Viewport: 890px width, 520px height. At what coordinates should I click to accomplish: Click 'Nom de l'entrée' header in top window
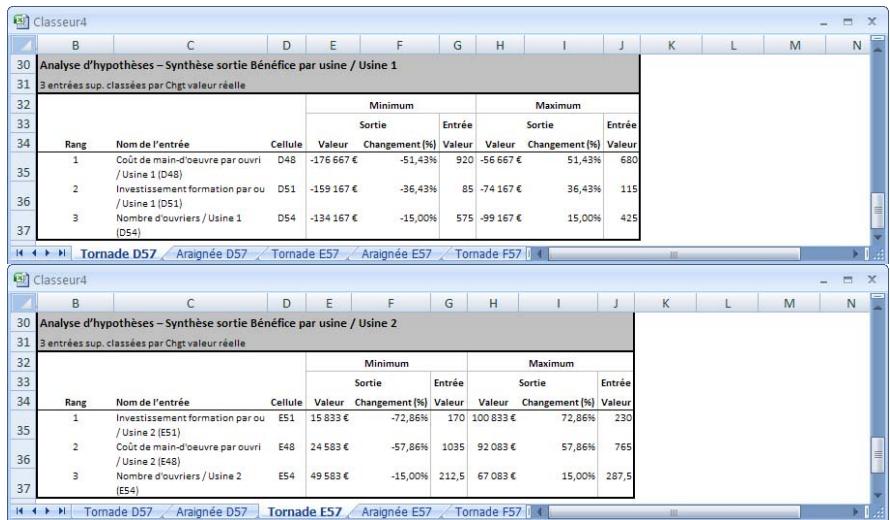(x=153, y=144)
